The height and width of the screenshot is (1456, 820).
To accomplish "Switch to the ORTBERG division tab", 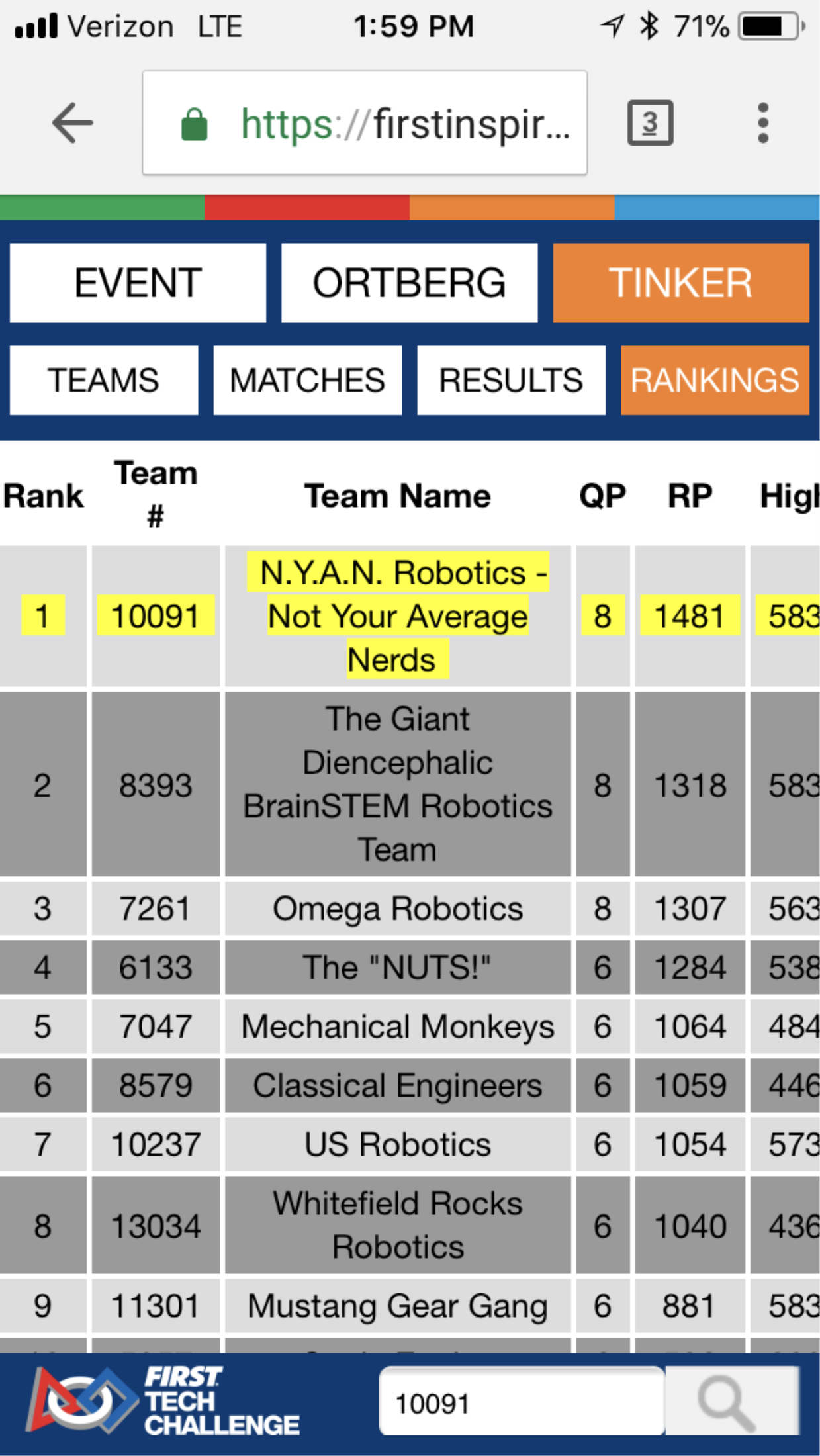I will 409,283.
